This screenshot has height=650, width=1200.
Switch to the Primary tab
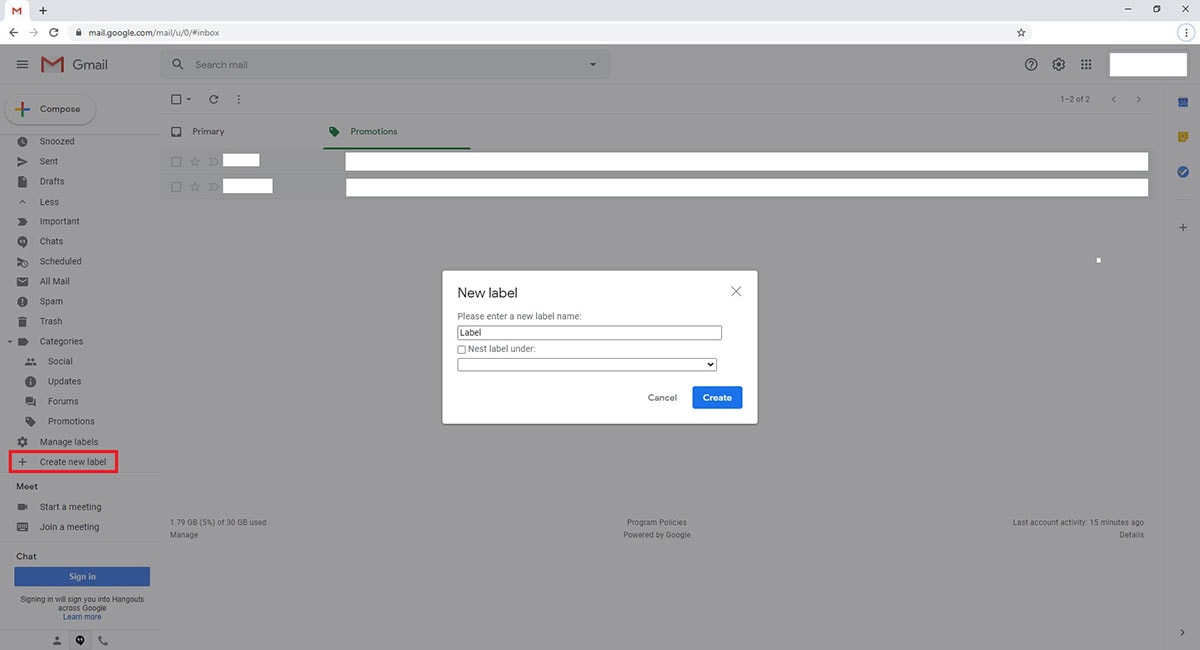[x=208, y=131]
